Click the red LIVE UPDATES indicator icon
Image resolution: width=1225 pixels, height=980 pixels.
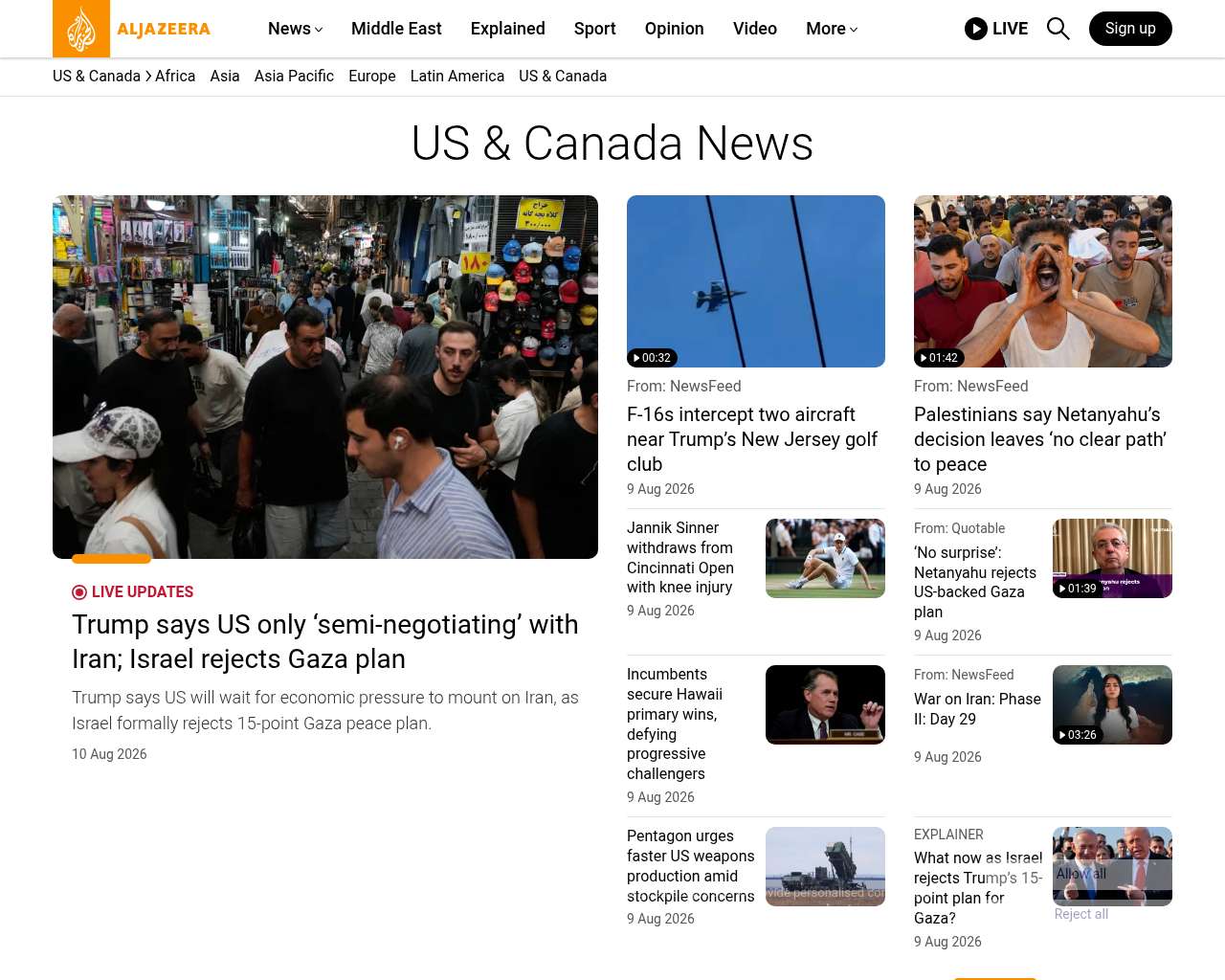coord(79,592)
